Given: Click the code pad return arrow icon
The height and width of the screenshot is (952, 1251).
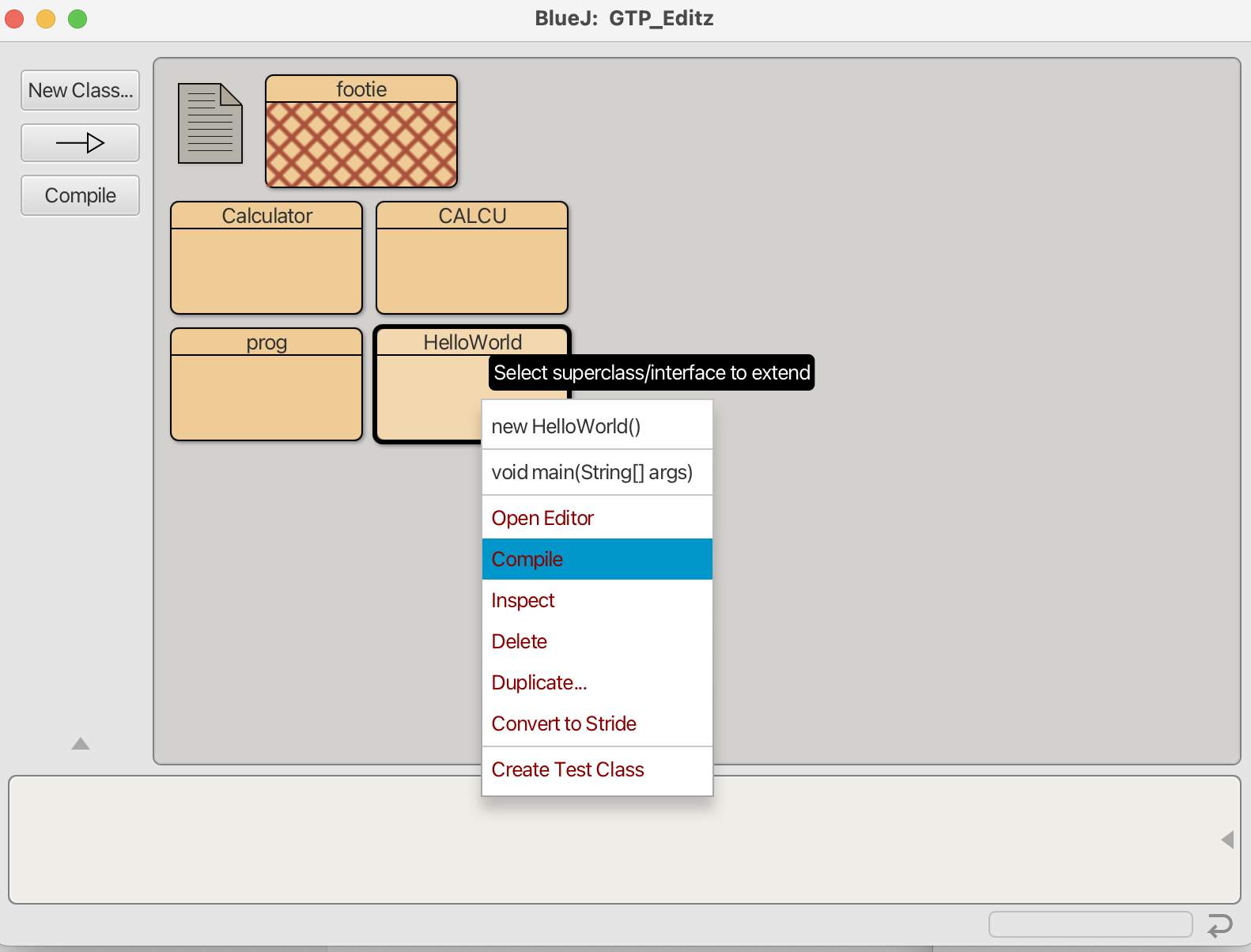Looking at the screenshot, I should click(x=1219, y=924).
